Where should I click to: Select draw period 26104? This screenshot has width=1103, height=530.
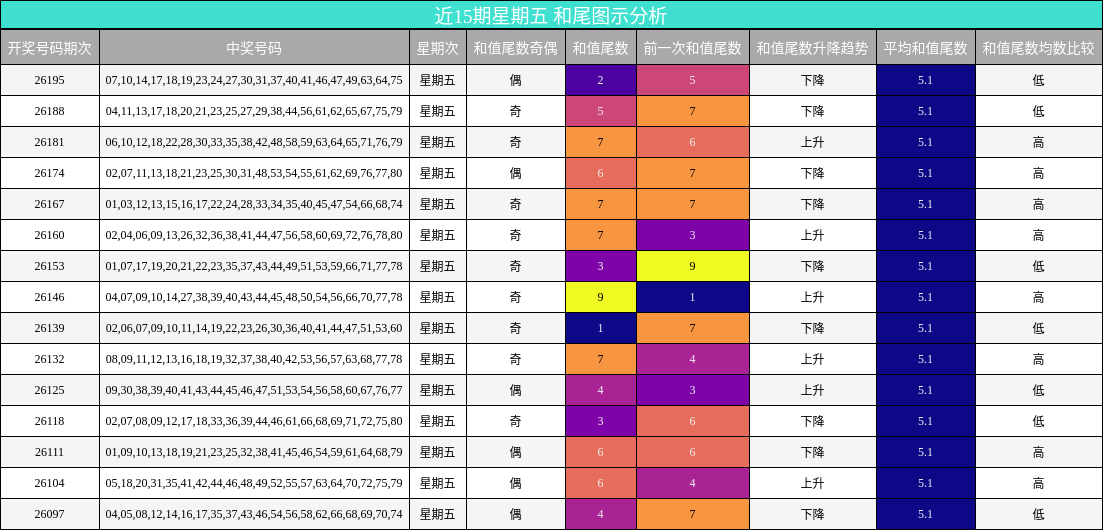point(50,483)
